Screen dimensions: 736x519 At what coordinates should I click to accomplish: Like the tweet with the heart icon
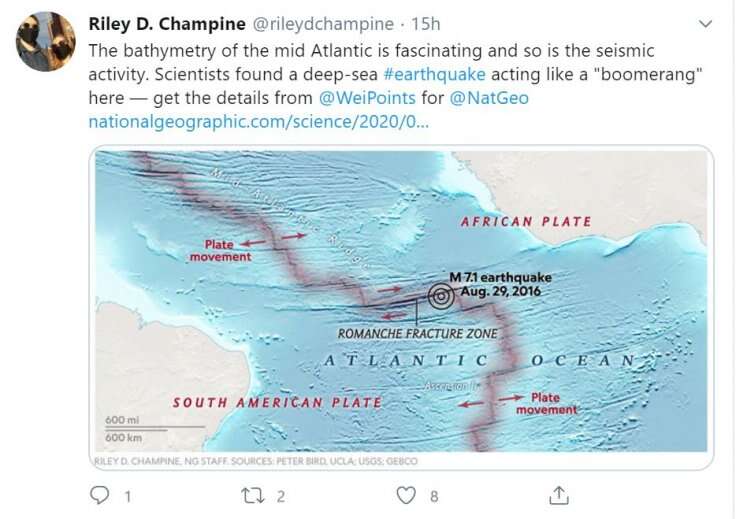[x=405, y=495]
